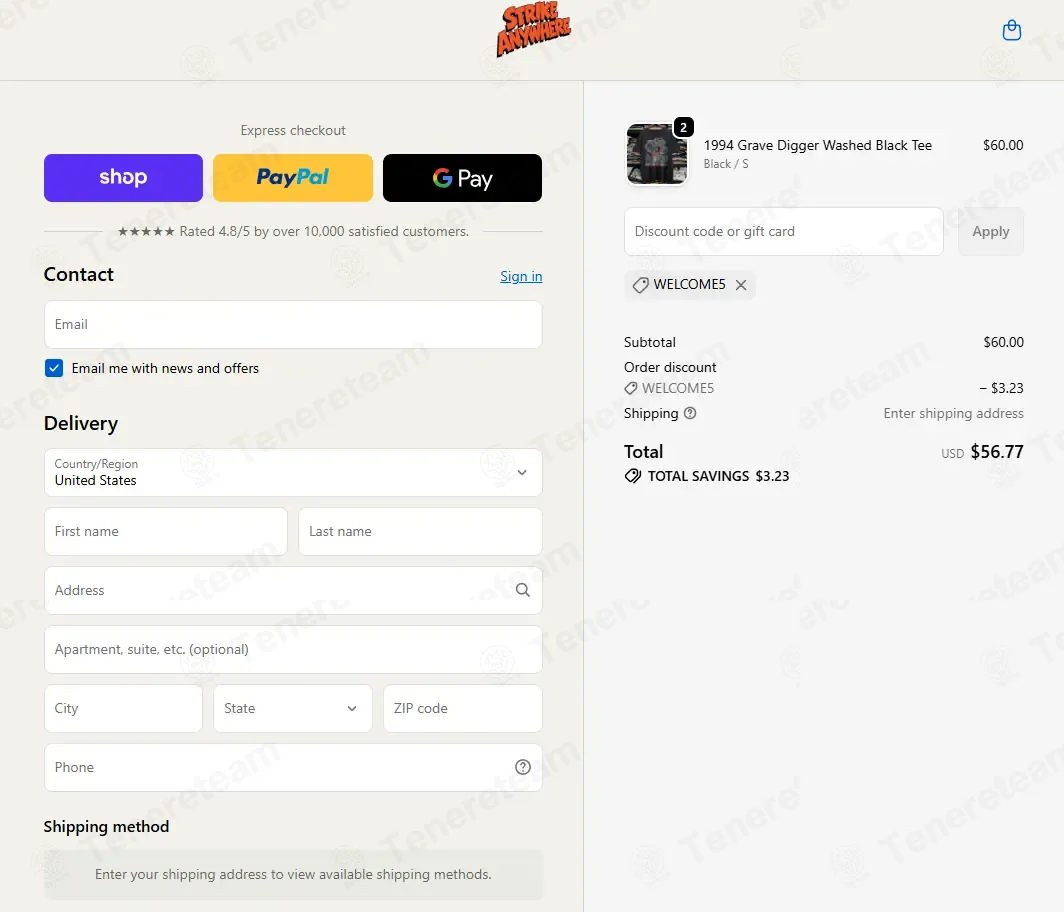Click the Shipping method heading
Viewport: 1064px width, 912px height.
tap(107, 826)
